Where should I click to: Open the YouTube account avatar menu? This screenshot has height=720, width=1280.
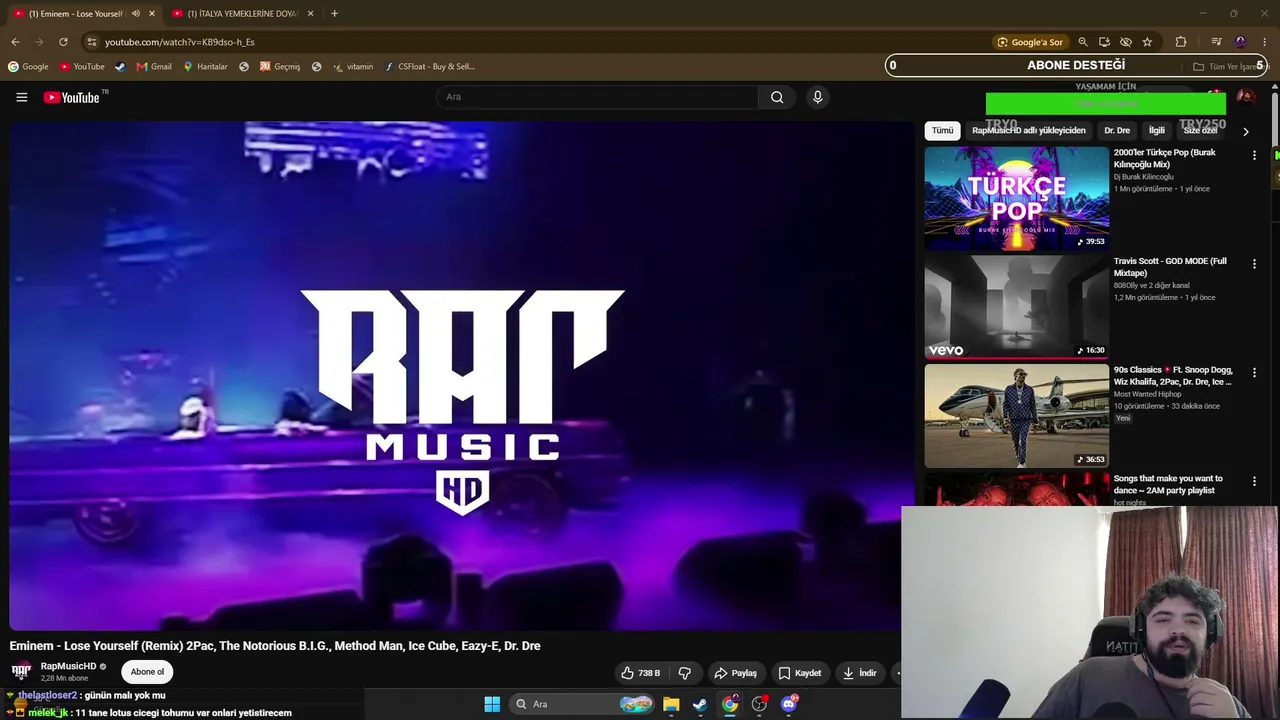1246,97
